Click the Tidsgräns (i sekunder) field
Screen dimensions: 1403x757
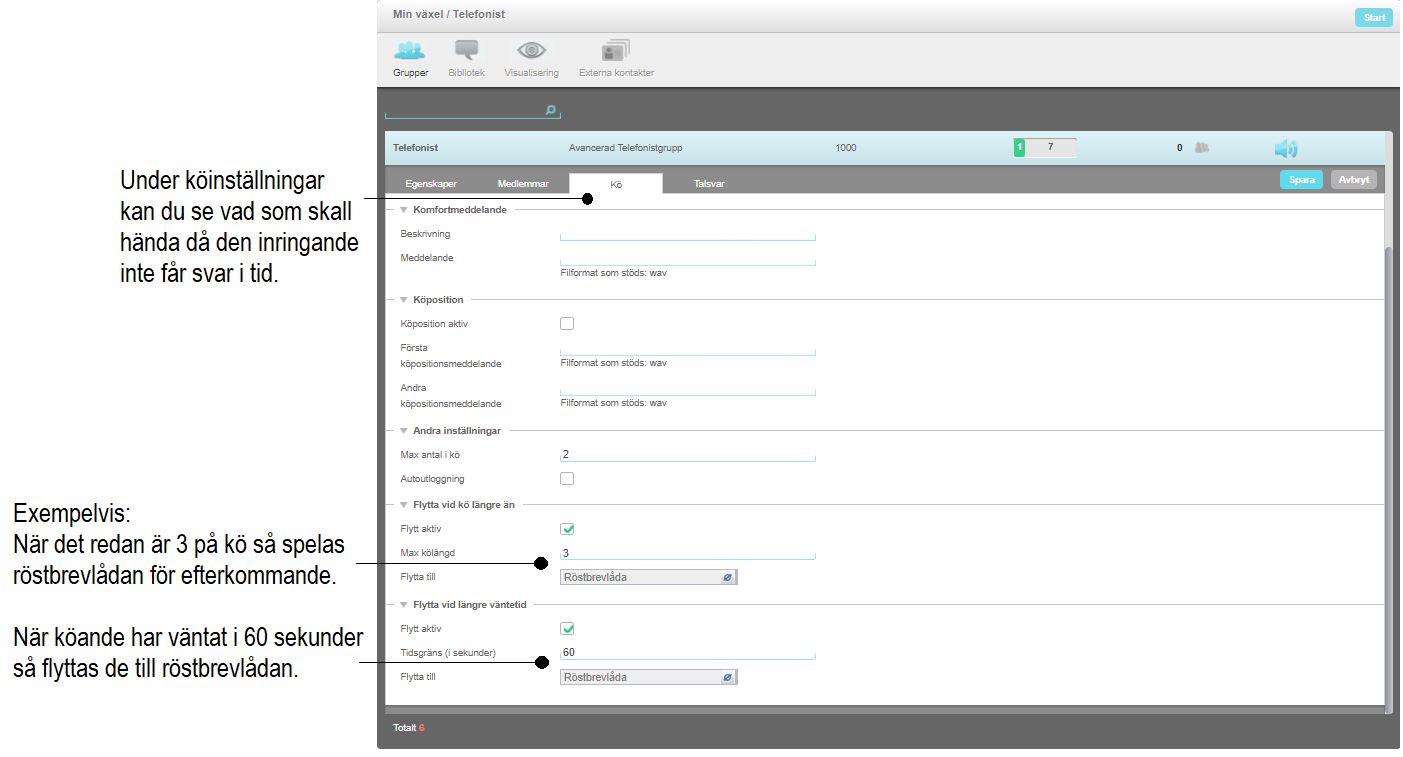click(x=688, y=653)
